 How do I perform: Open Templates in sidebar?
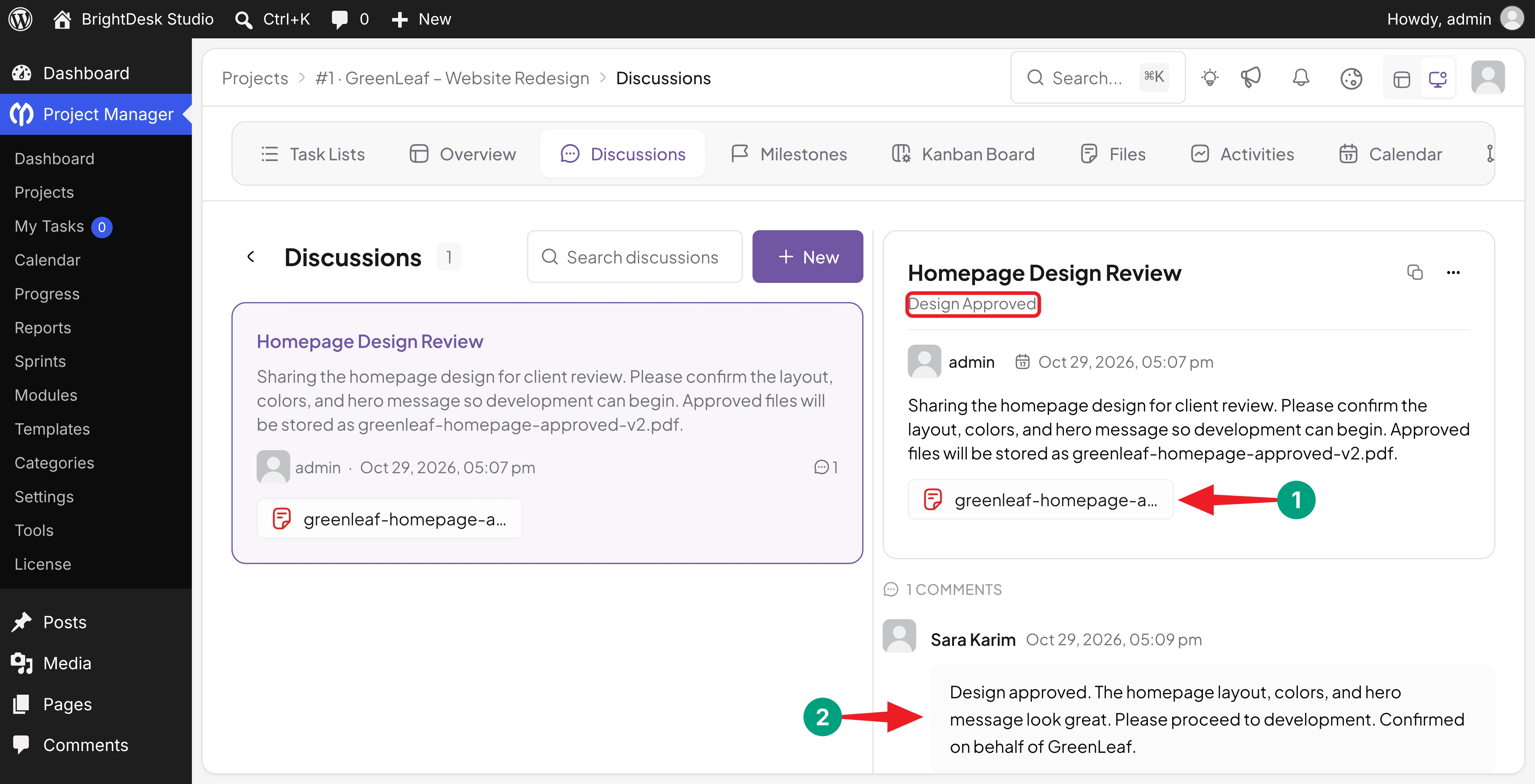[x=52, y=429]
